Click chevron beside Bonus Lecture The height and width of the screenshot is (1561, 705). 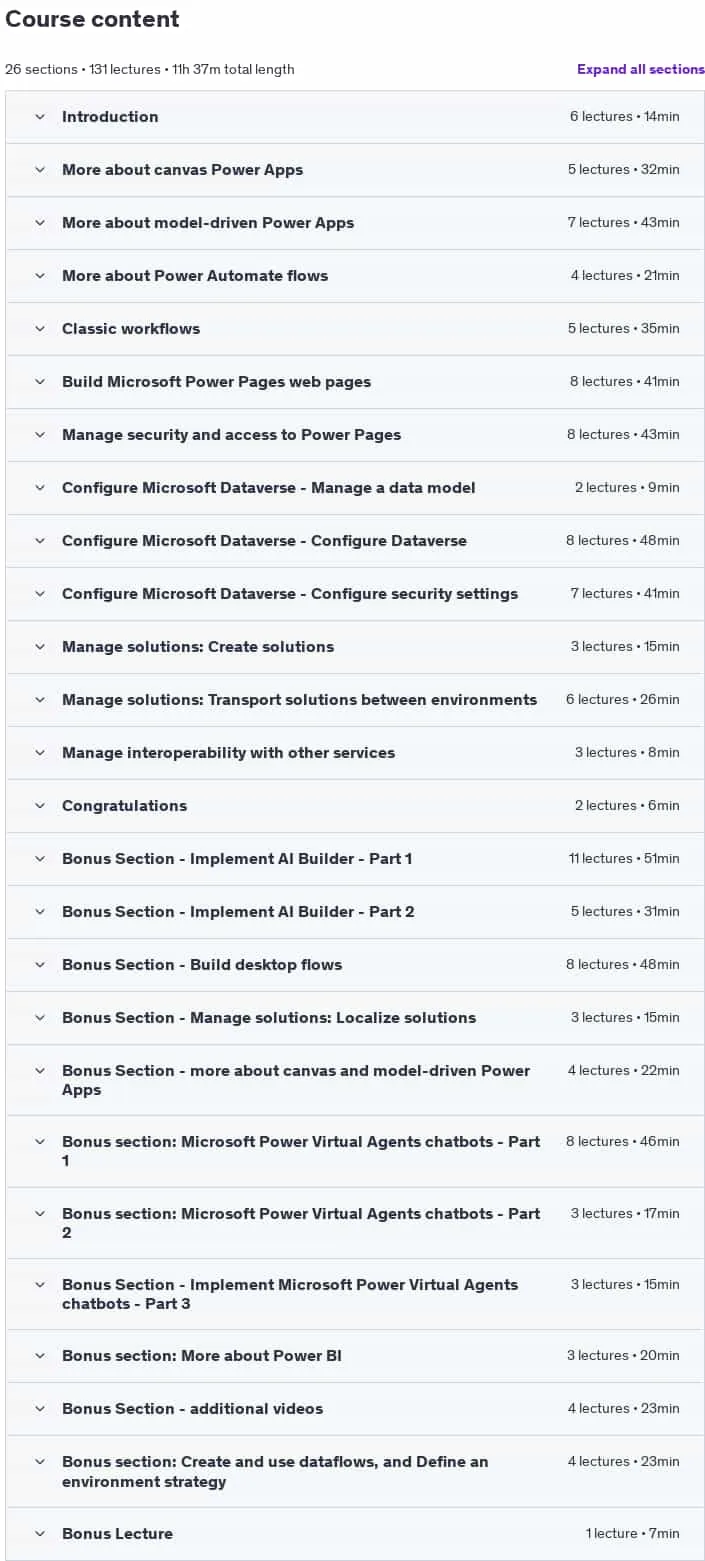click(40, 1534)
